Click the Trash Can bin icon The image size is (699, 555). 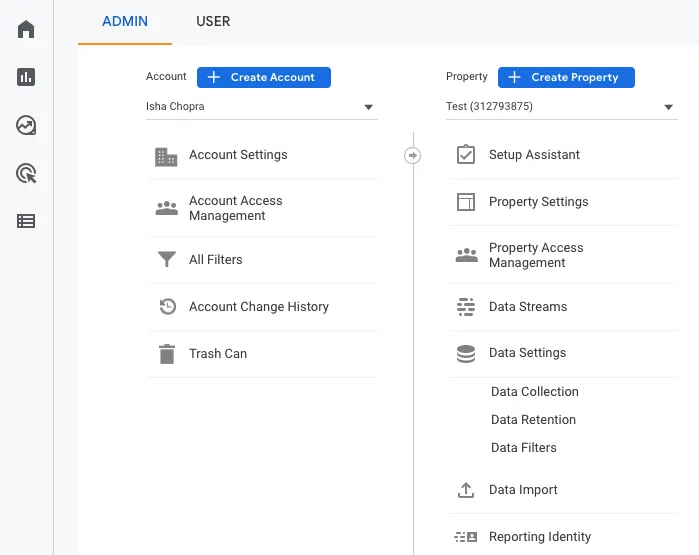(167, 354)
